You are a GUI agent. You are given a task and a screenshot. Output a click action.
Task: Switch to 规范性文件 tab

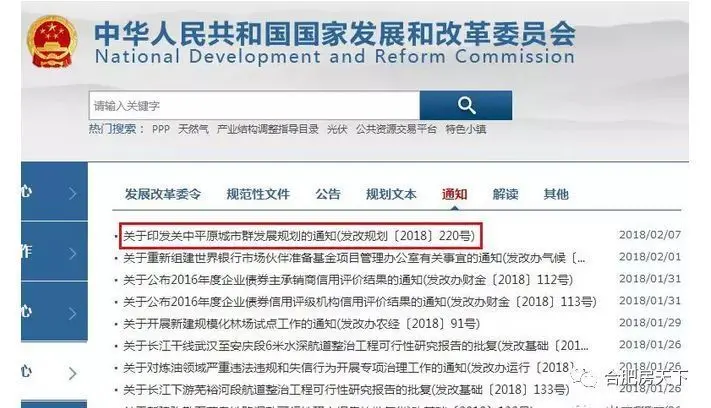(258, 194)
